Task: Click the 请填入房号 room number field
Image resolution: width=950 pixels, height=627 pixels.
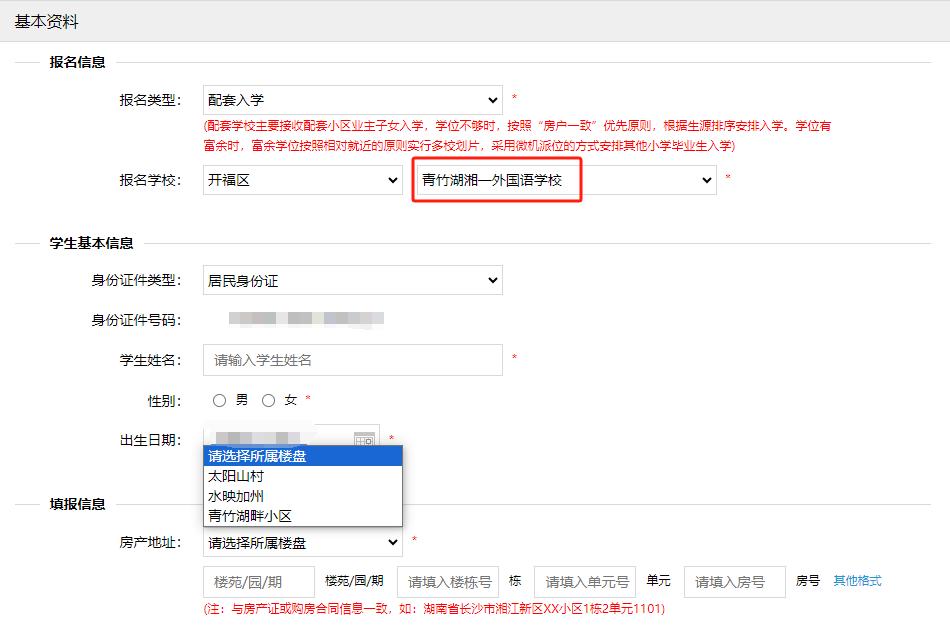Action: (x=734, y=582)
